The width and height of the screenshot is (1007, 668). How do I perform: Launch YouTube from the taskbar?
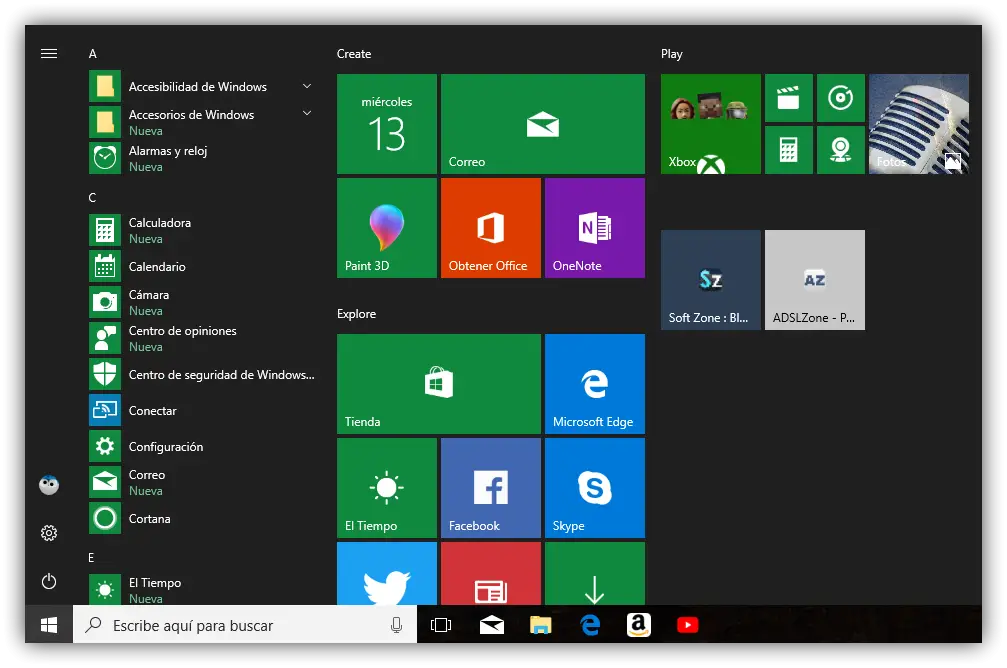(x=688, y=625)
